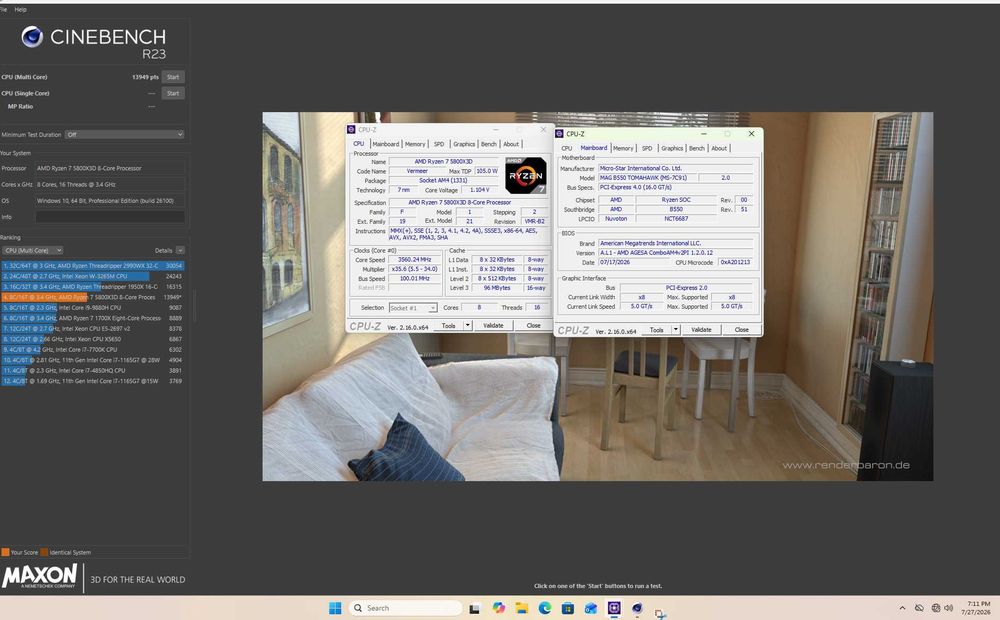
Task: Open the About tab in the right CPU-Z window
Action: pyautogui.click(x=719, y=148)
